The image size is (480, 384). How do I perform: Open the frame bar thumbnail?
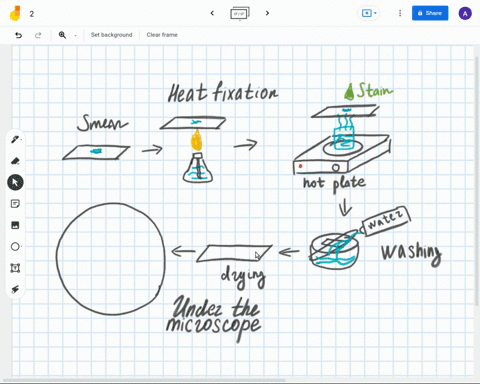click(240, 14)
